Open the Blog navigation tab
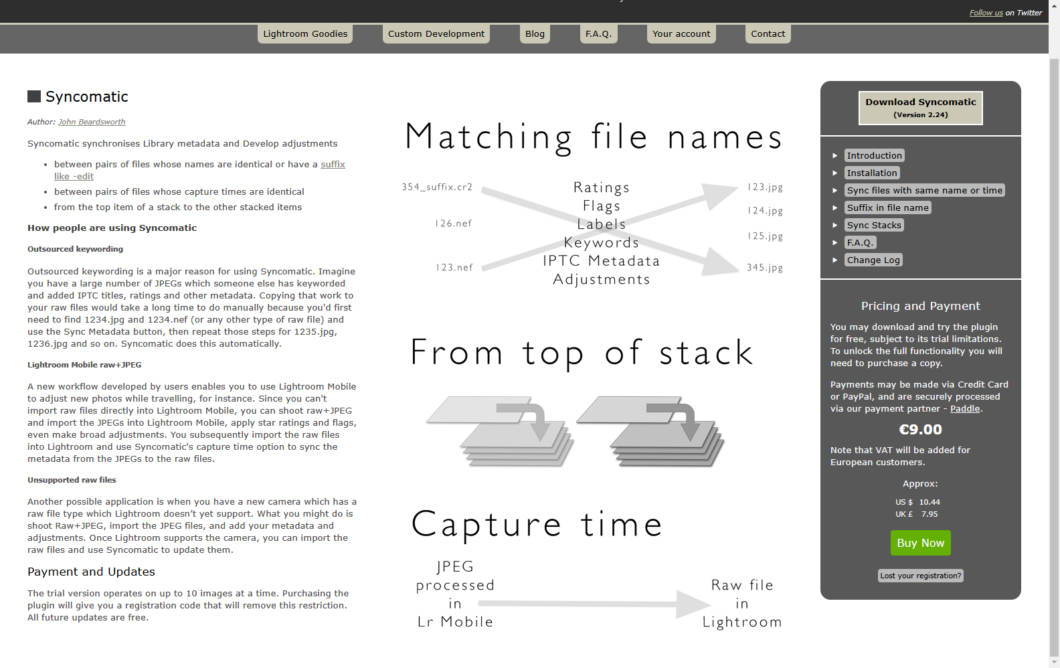 pos(535,34)
